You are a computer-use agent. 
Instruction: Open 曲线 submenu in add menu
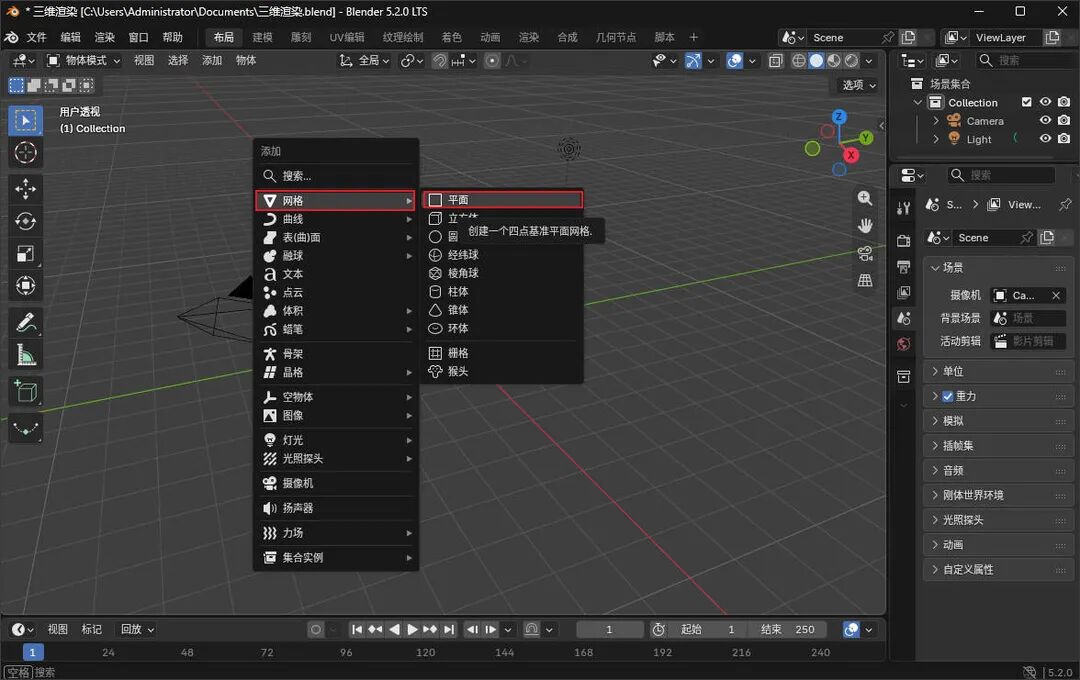click(336, 219)
